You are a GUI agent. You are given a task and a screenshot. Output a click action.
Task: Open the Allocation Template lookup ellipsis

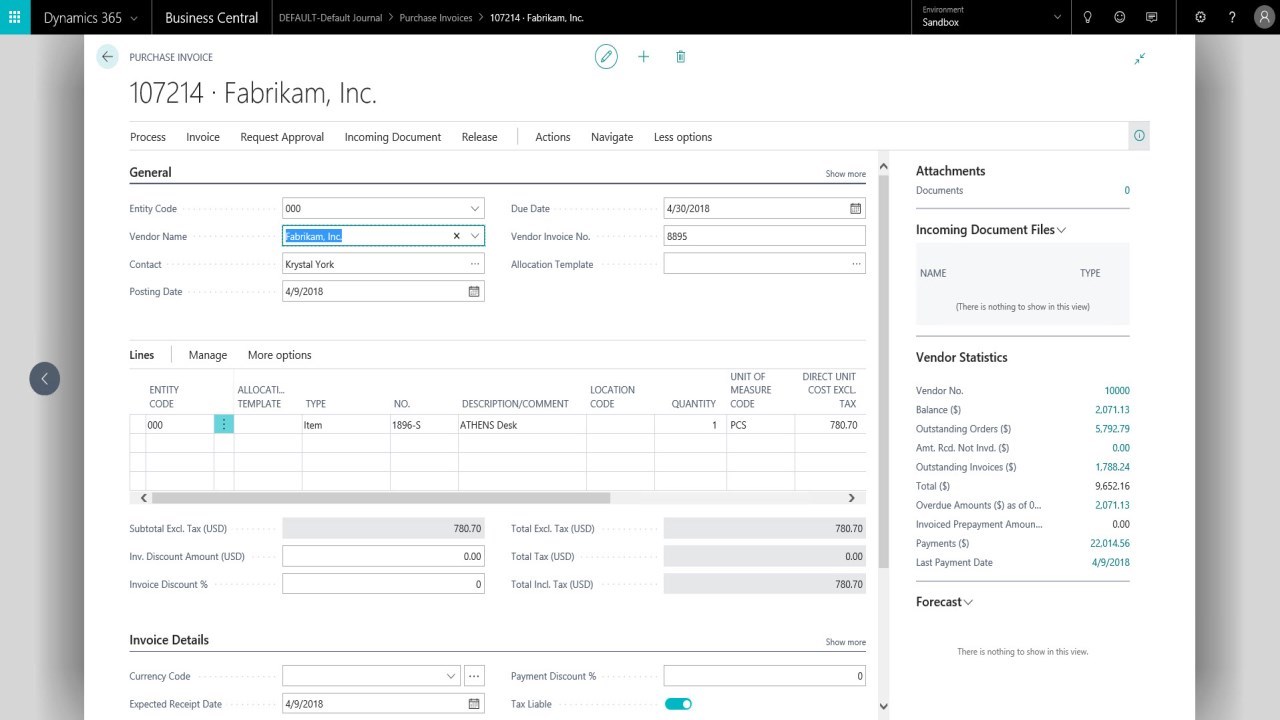[x=856, y=264]
